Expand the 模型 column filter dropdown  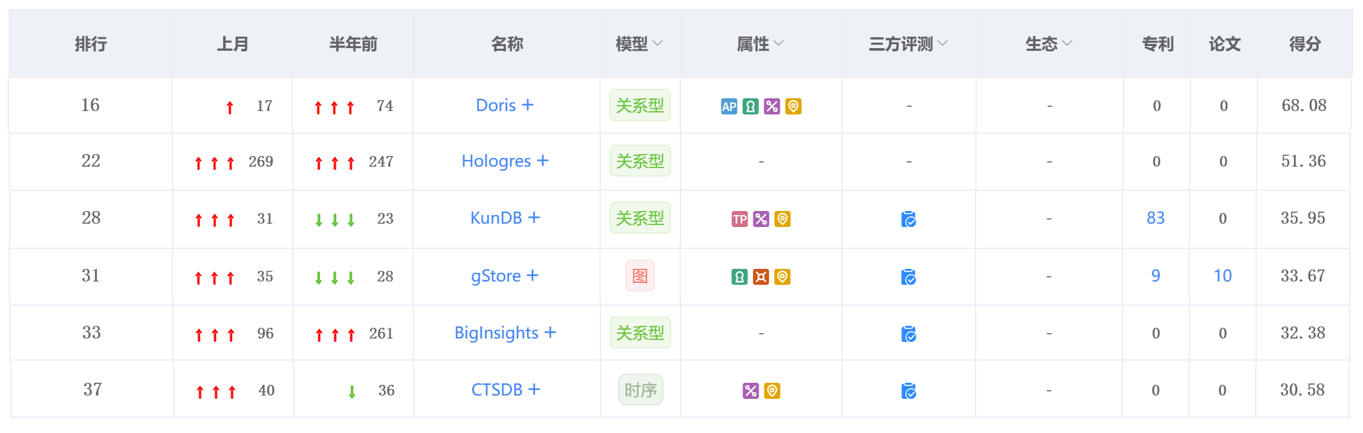coord(657,44)
